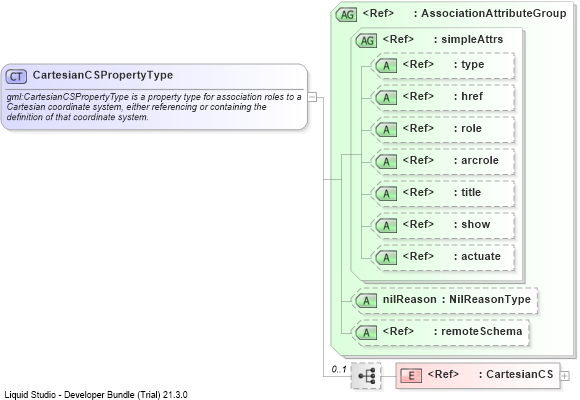Click the AG icon beside AssociationAttributeGroup
The image size is (580, 400).
tap(346, 15)
